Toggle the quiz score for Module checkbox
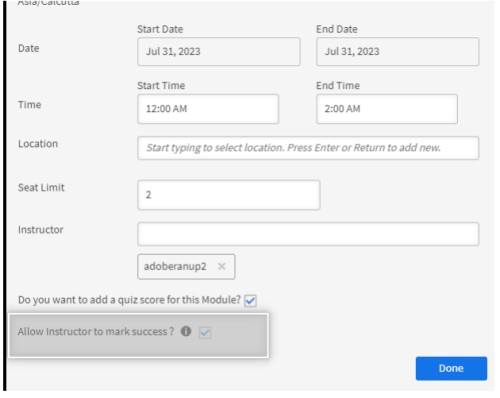 point(250,301)
